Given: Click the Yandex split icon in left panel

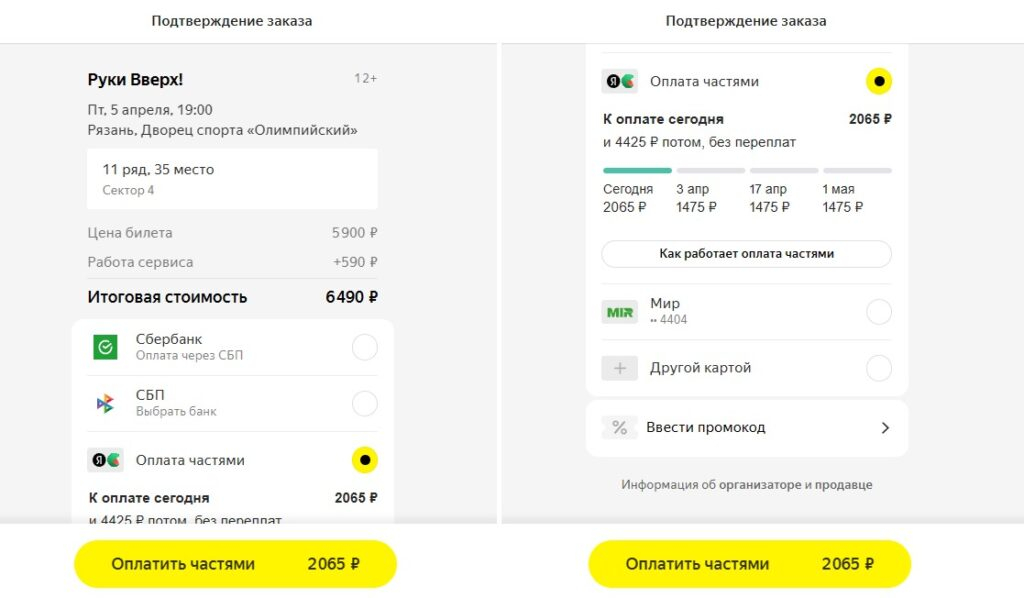Looking at the screenshot, I should [105, 460].
